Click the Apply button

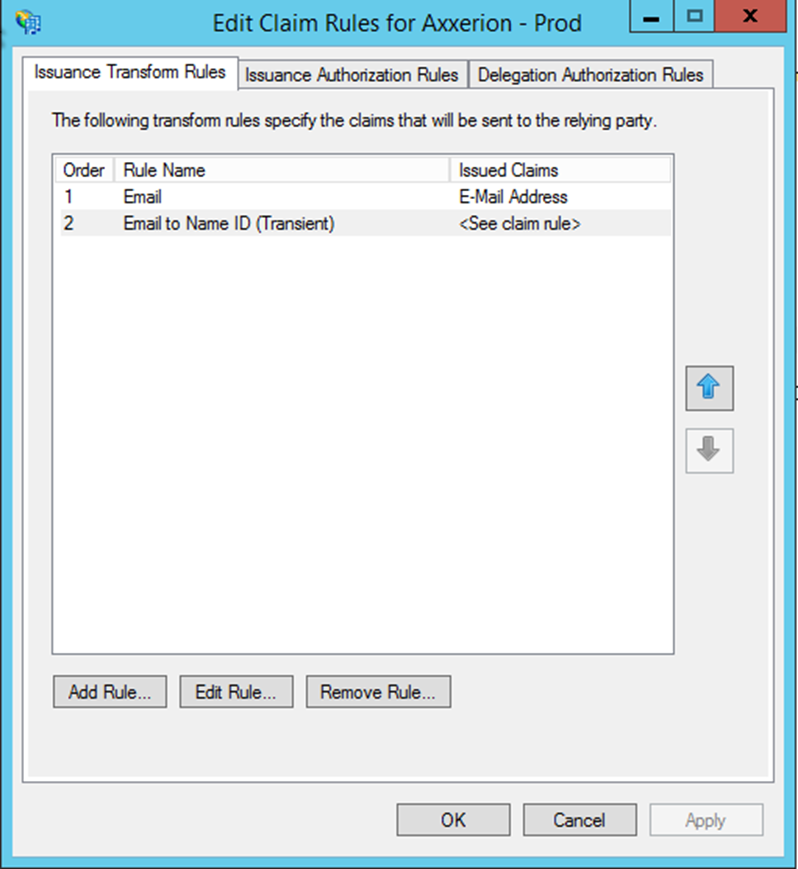click(x=706, y=820)
